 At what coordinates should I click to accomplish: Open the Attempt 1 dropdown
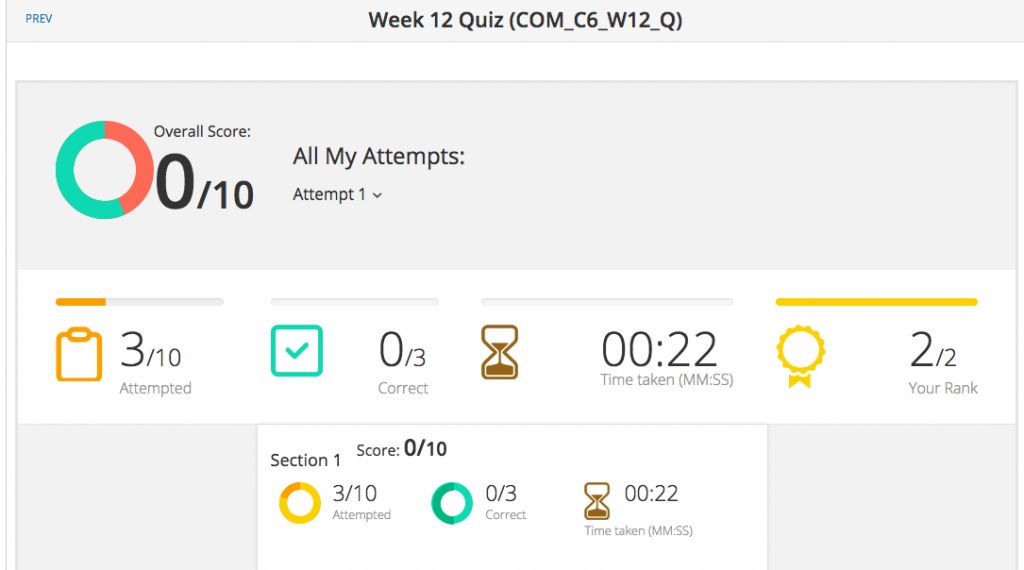coord(337,195)
